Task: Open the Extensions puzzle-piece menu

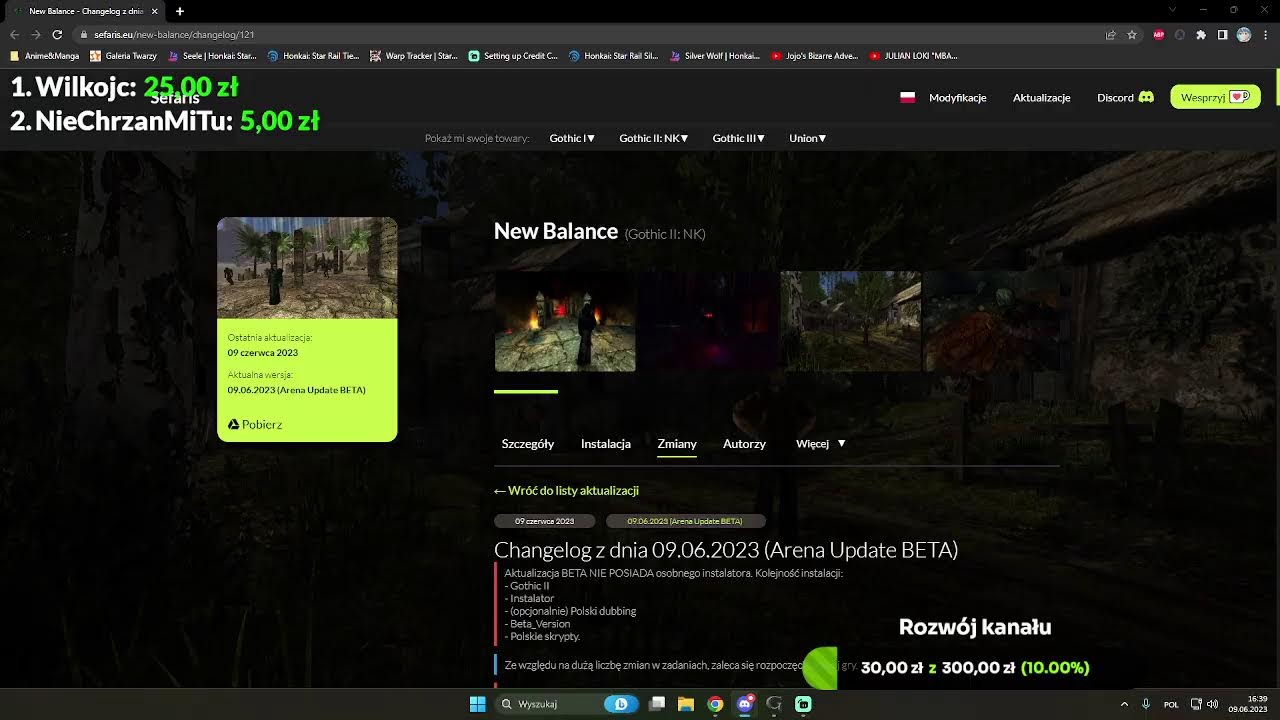Action: pos(1201,34)
